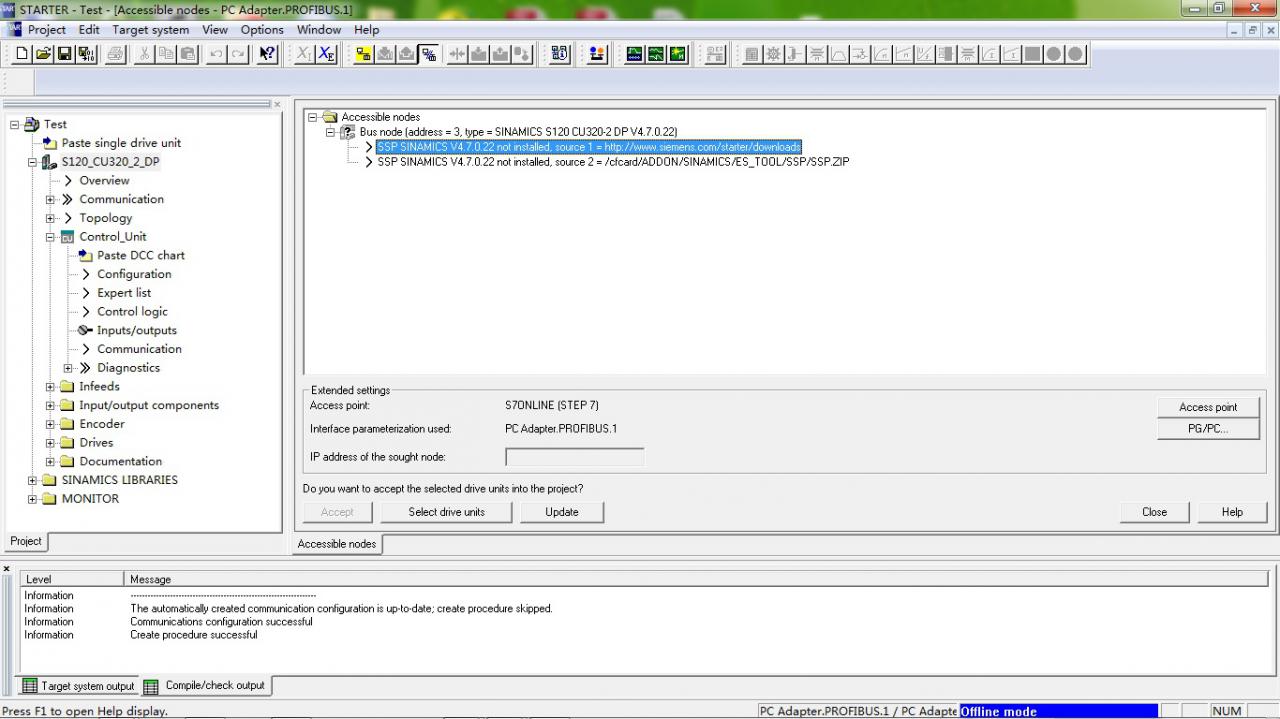Click the Cut scissors icon
This screenshot has width=1280, height=719.
click(x=145, y=54)
